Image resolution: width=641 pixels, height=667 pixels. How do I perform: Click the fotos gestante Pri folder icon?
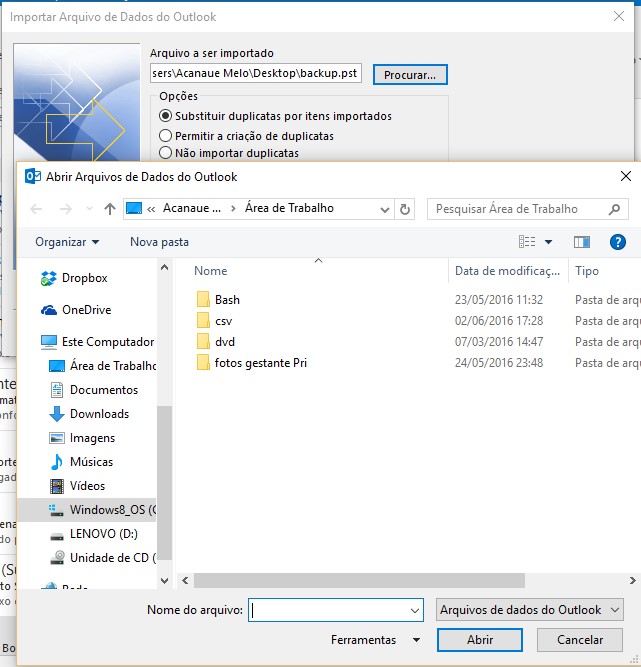(x=203, y=362)
